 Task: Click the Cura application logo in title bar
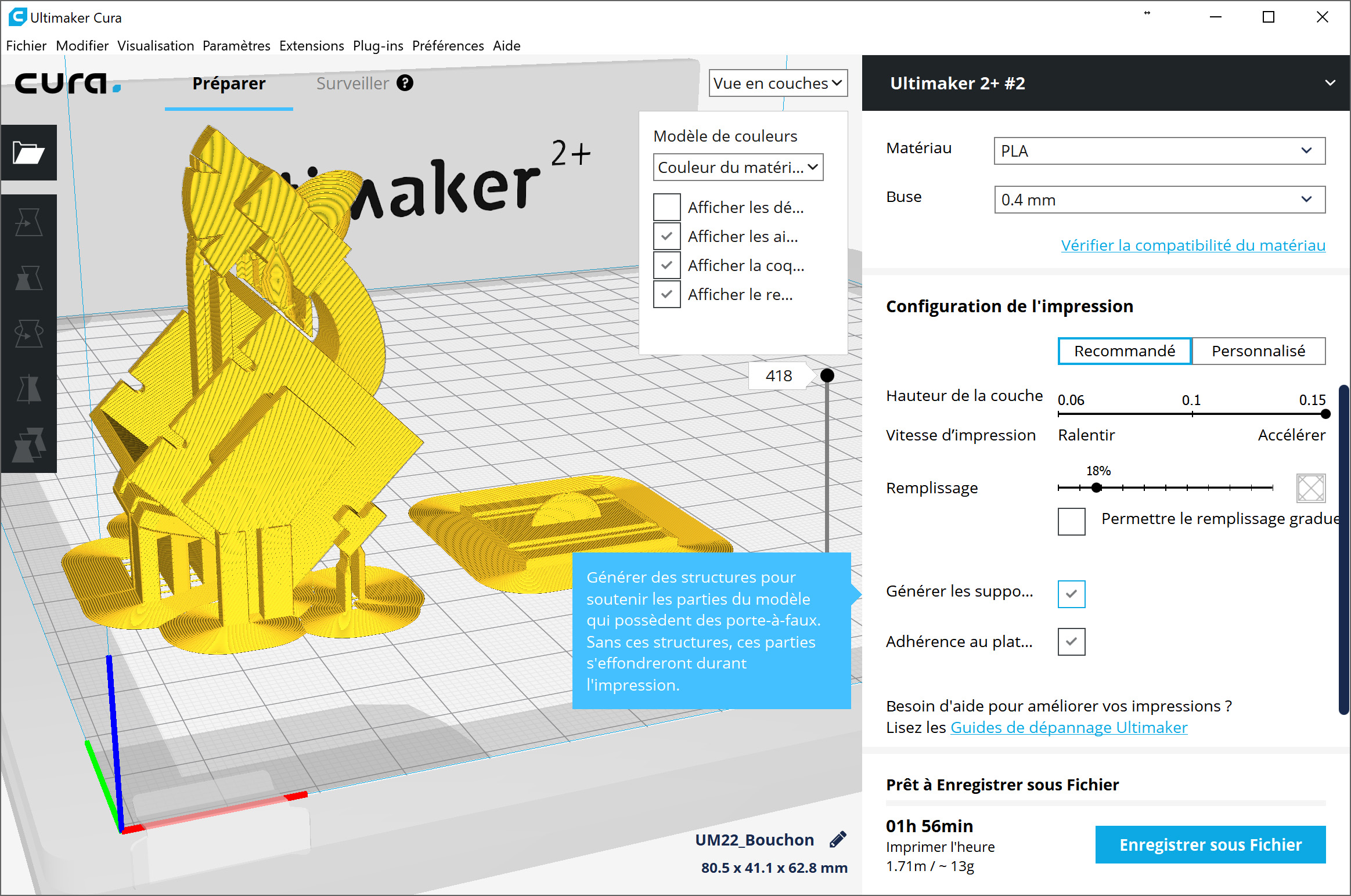[x=17, y=17]
